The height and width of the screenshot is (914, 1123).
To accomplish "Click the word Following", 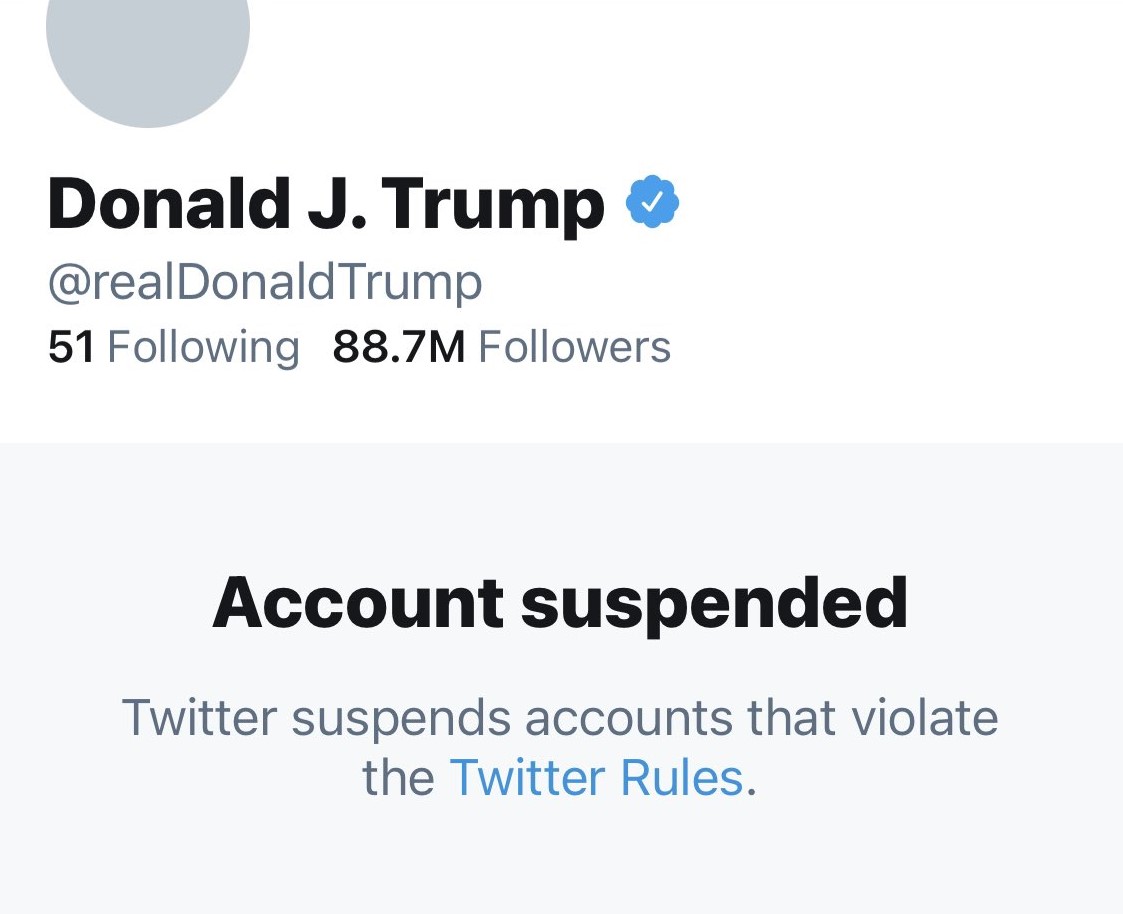I will pyautogui.click(x=203, y=348).
